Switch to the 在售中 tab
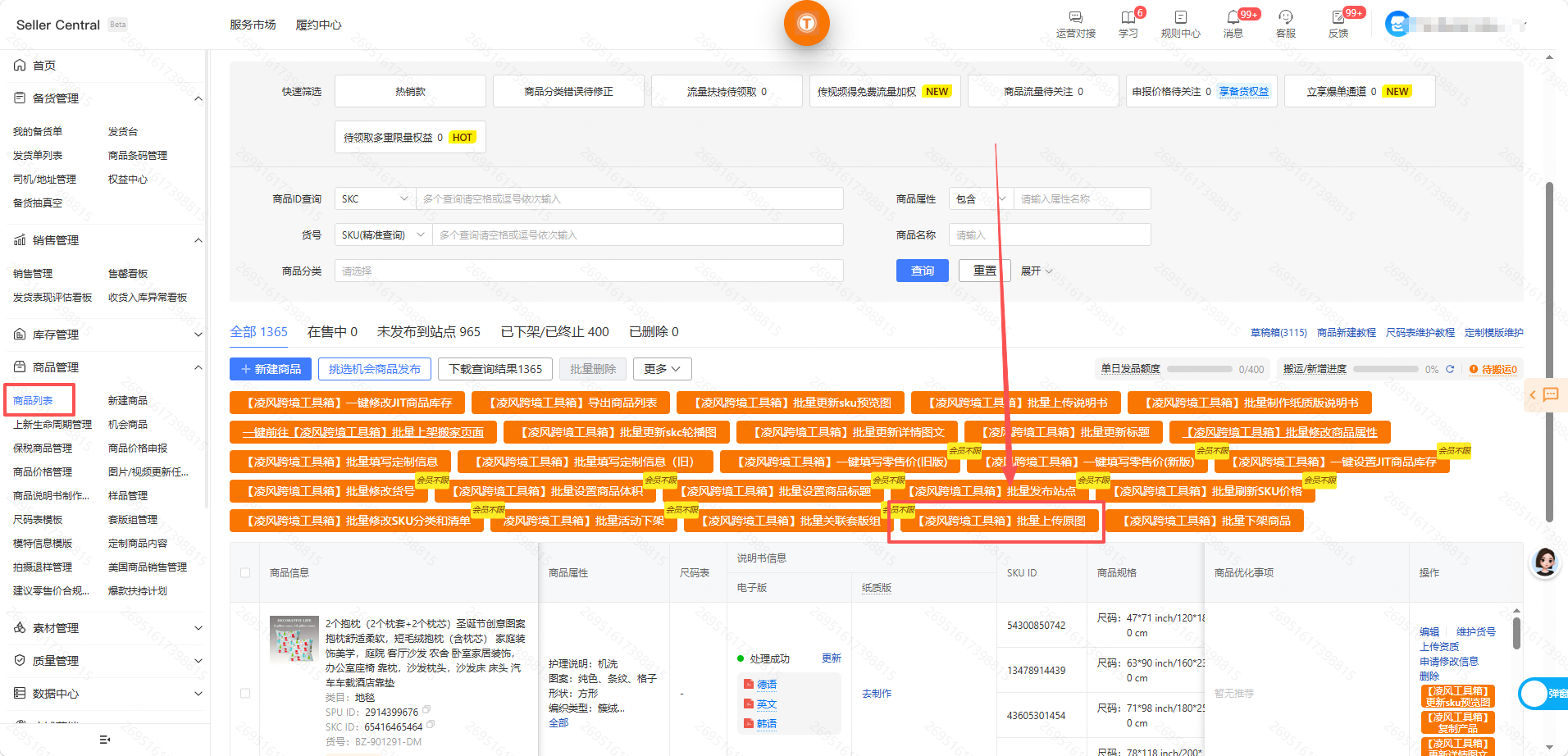The height and width of the screenshot is (756, 1568). (331, 331)
